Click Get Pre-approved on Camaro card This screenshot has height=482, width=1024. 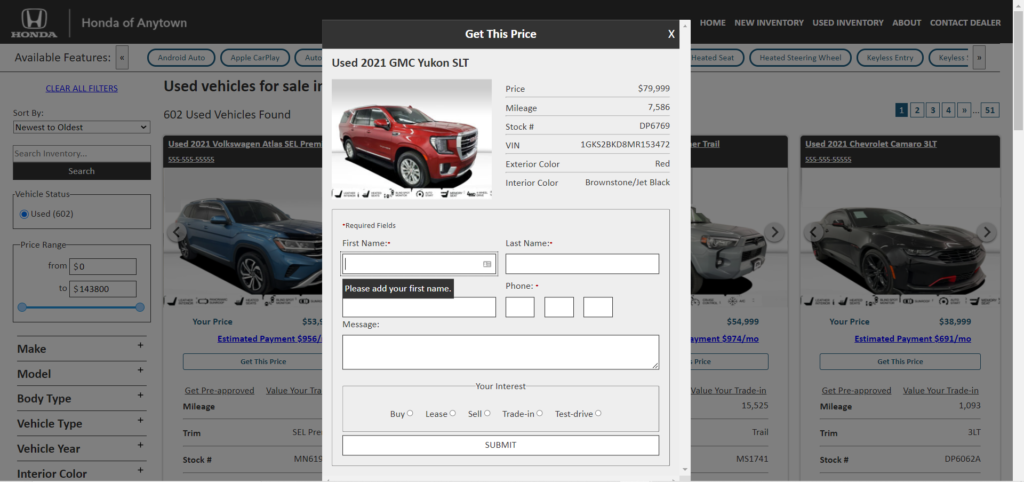[x=856, y=391]
